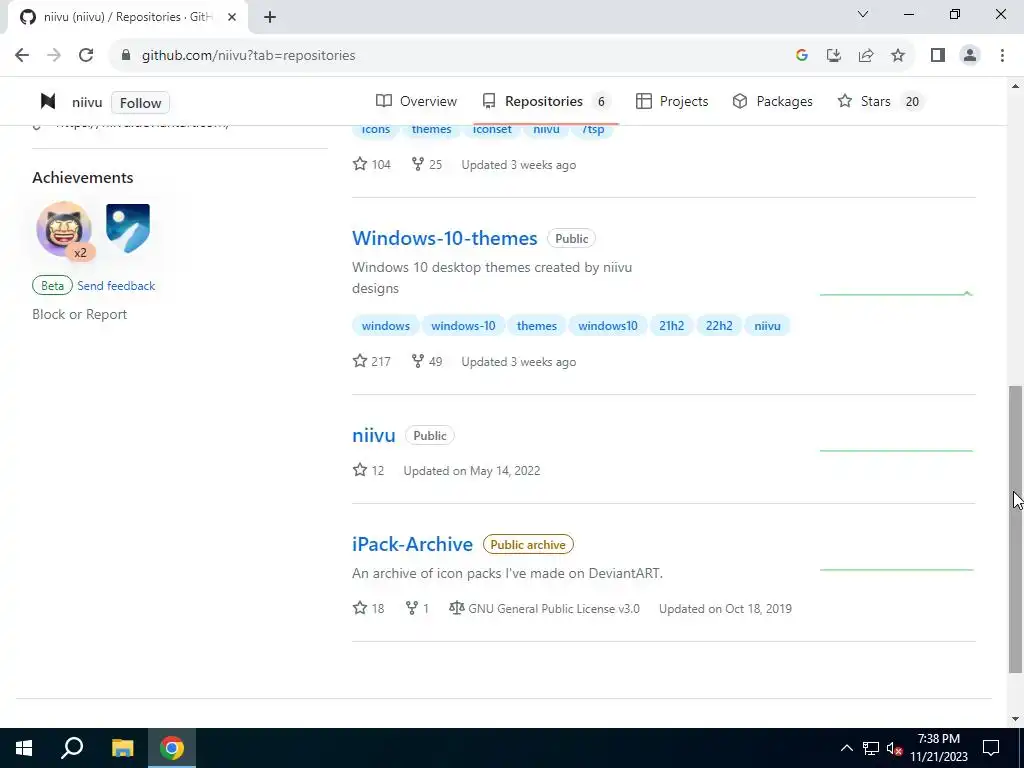Click the 22h2 topic tag
Screen dimensions: 1024x768
click(x=719, y=325)
